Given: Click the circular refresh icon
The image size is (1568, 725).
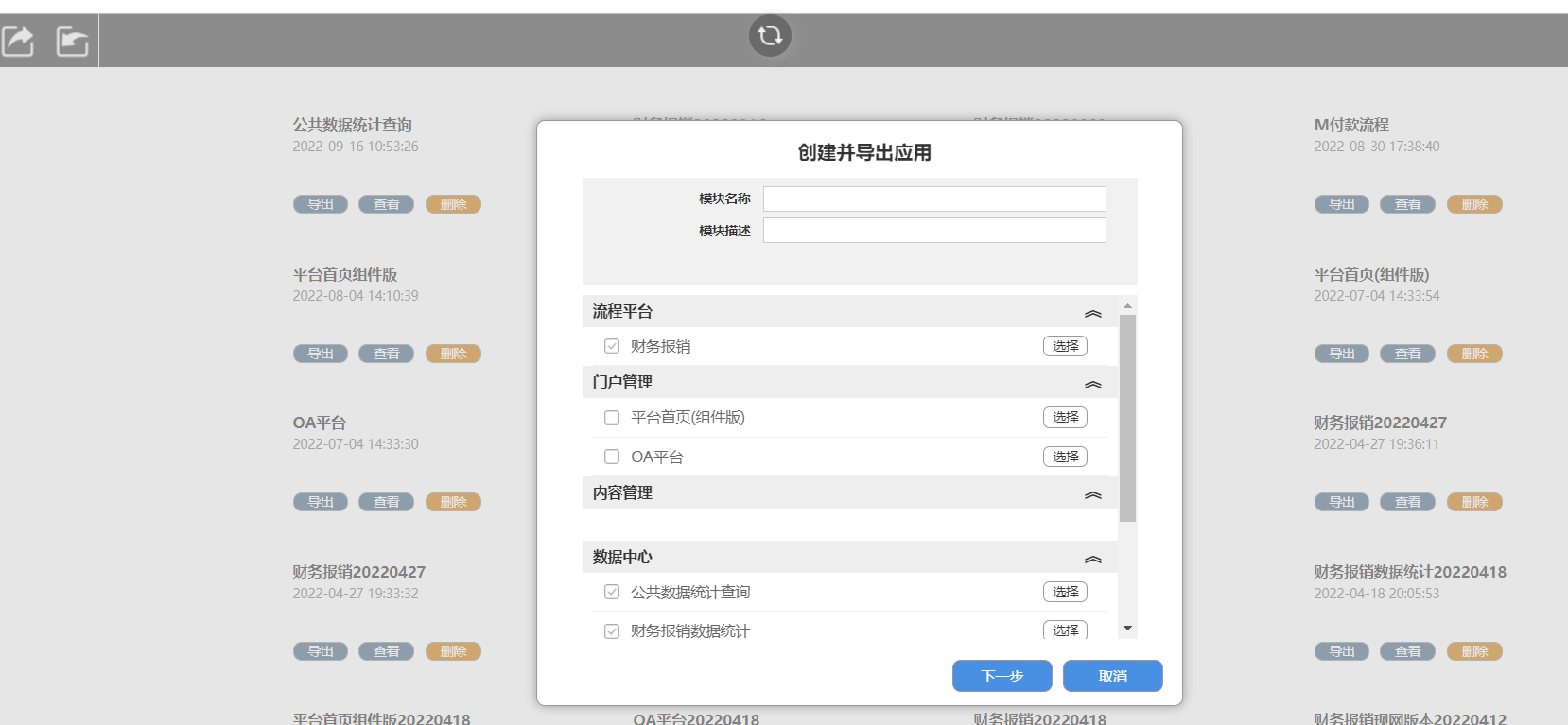Looking at the screenshot, I should pos(770,36).
